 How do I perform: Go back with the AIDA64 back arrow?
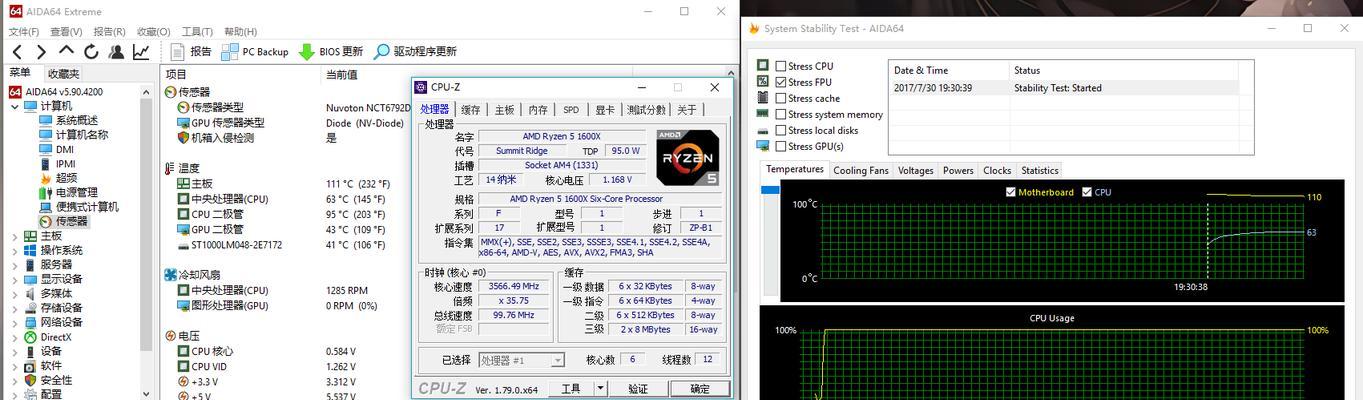click(17, 52)
